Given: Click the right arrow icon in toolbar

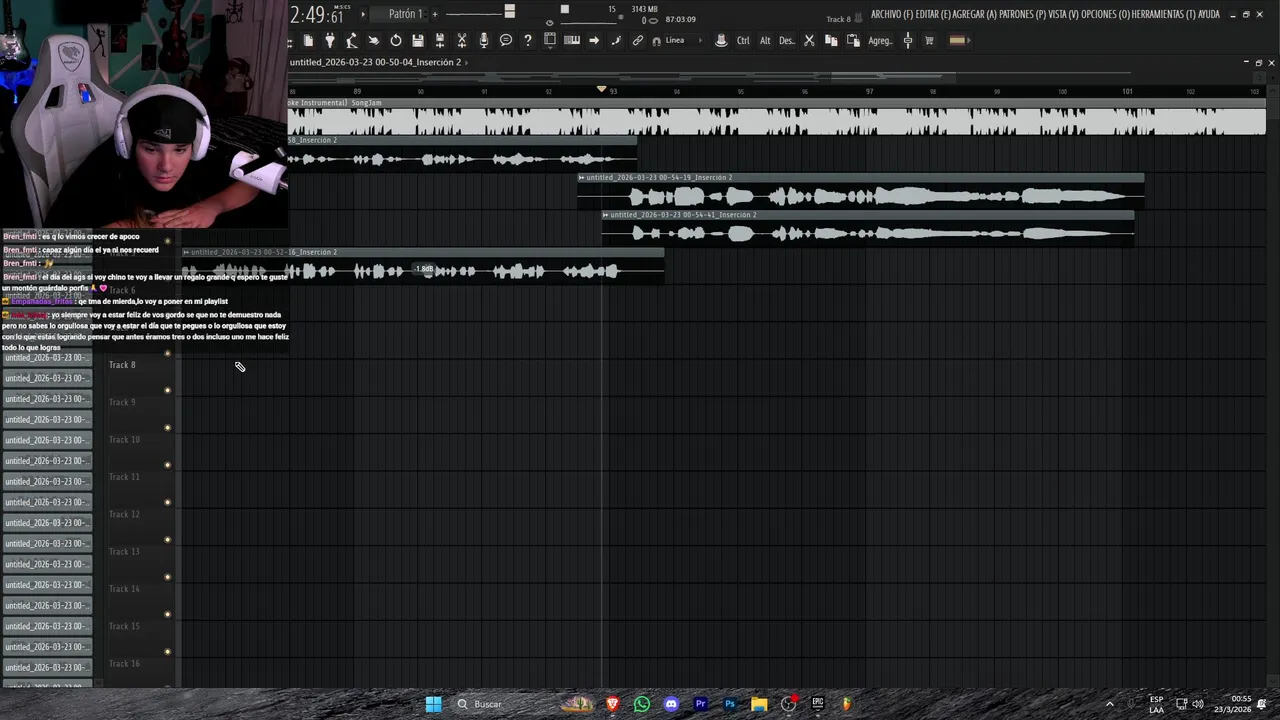Looking at the screenshot, I should (x=594, y=41).
